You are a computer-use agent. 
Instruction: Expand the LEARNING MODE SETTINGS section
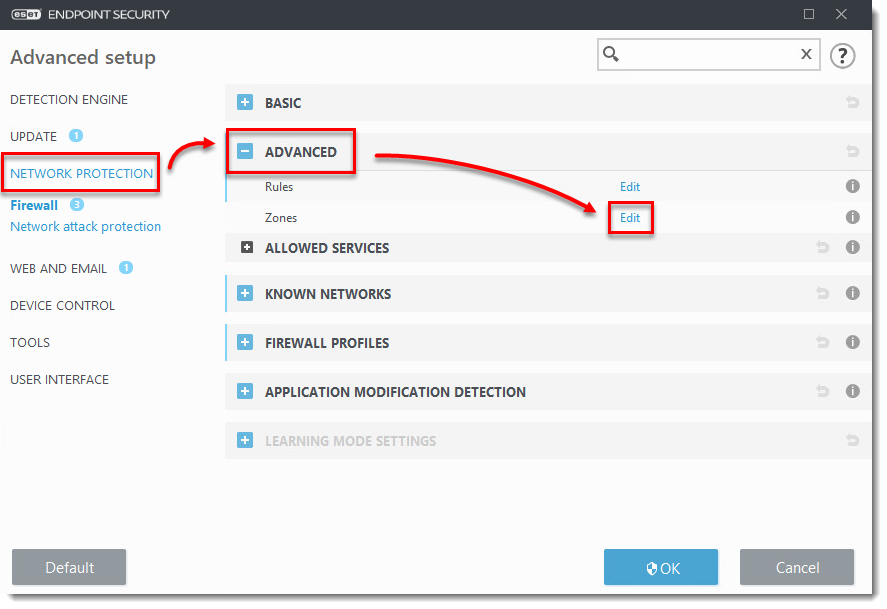pyautogui.click(x=245, y=440)
